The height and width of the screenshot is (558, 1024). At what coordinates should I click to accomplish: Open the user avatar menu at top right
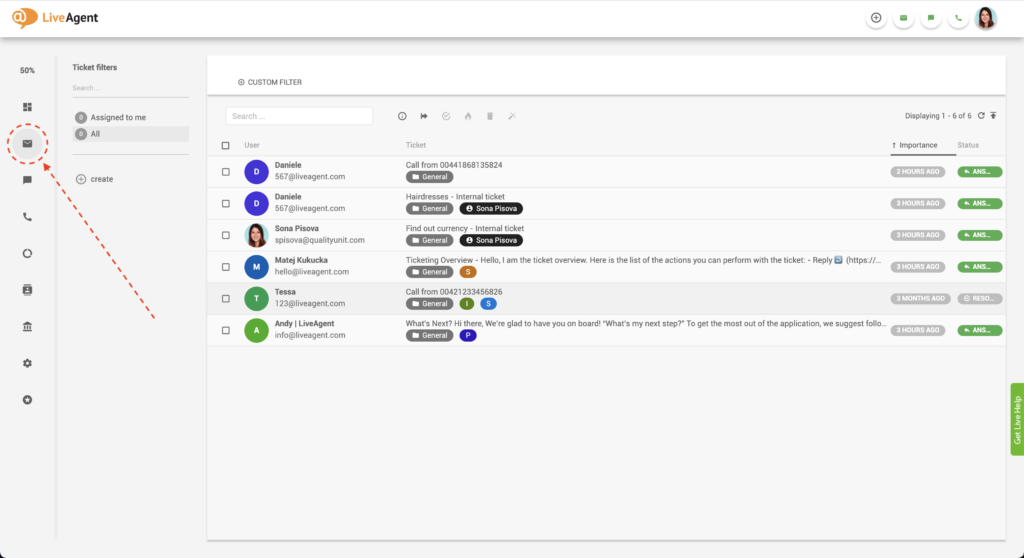(986, 18)
